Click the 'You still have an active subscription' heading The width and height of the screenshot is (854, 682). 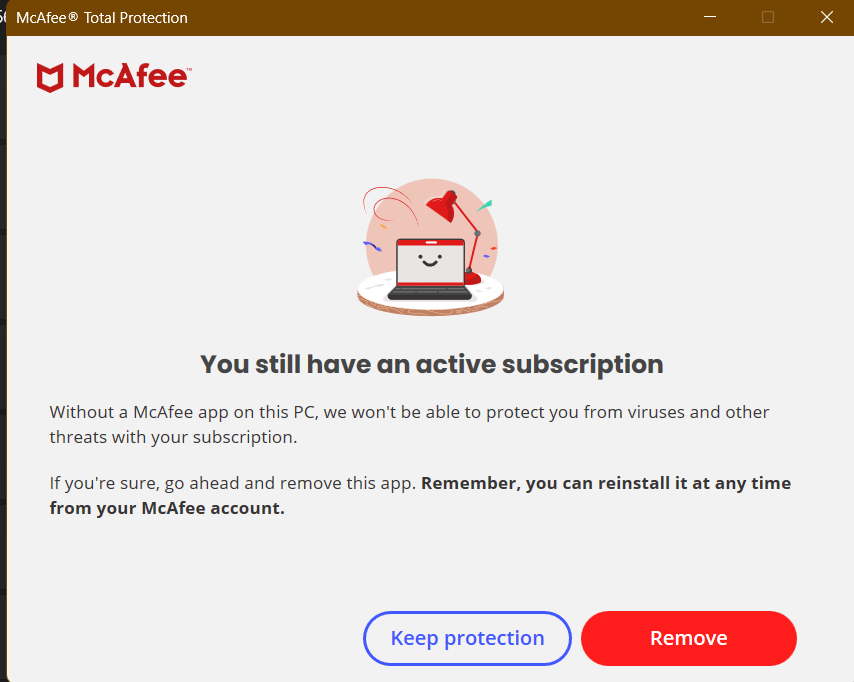431,364
